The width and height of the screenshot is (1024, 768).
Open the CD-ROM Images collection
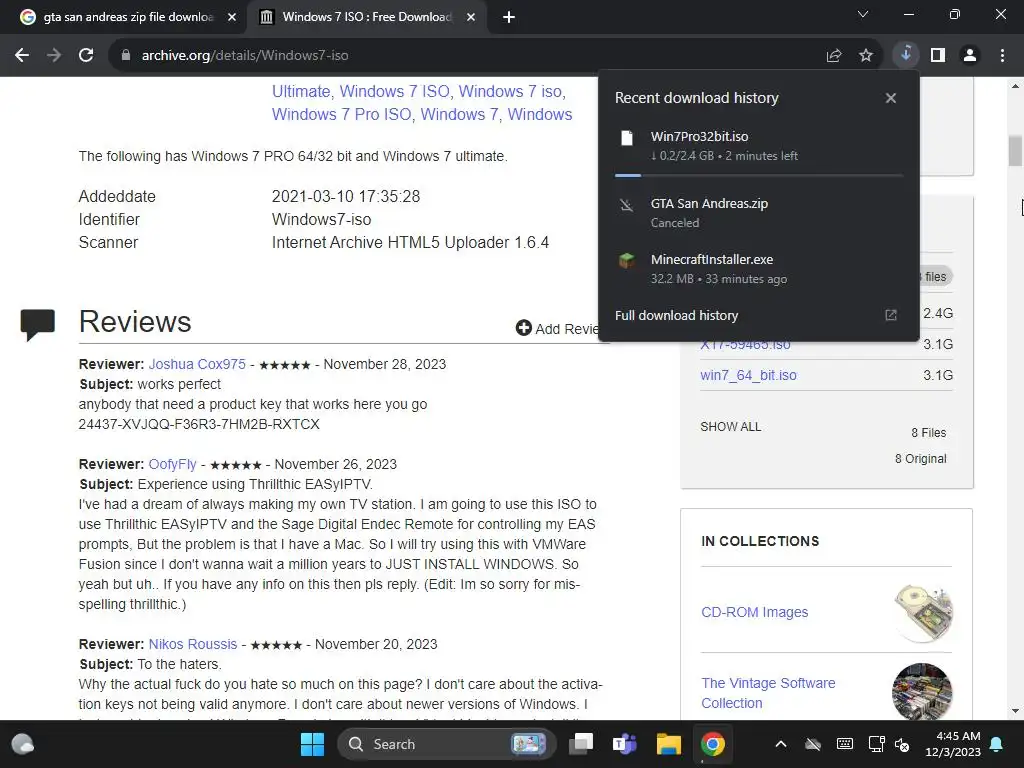(754, 612)
